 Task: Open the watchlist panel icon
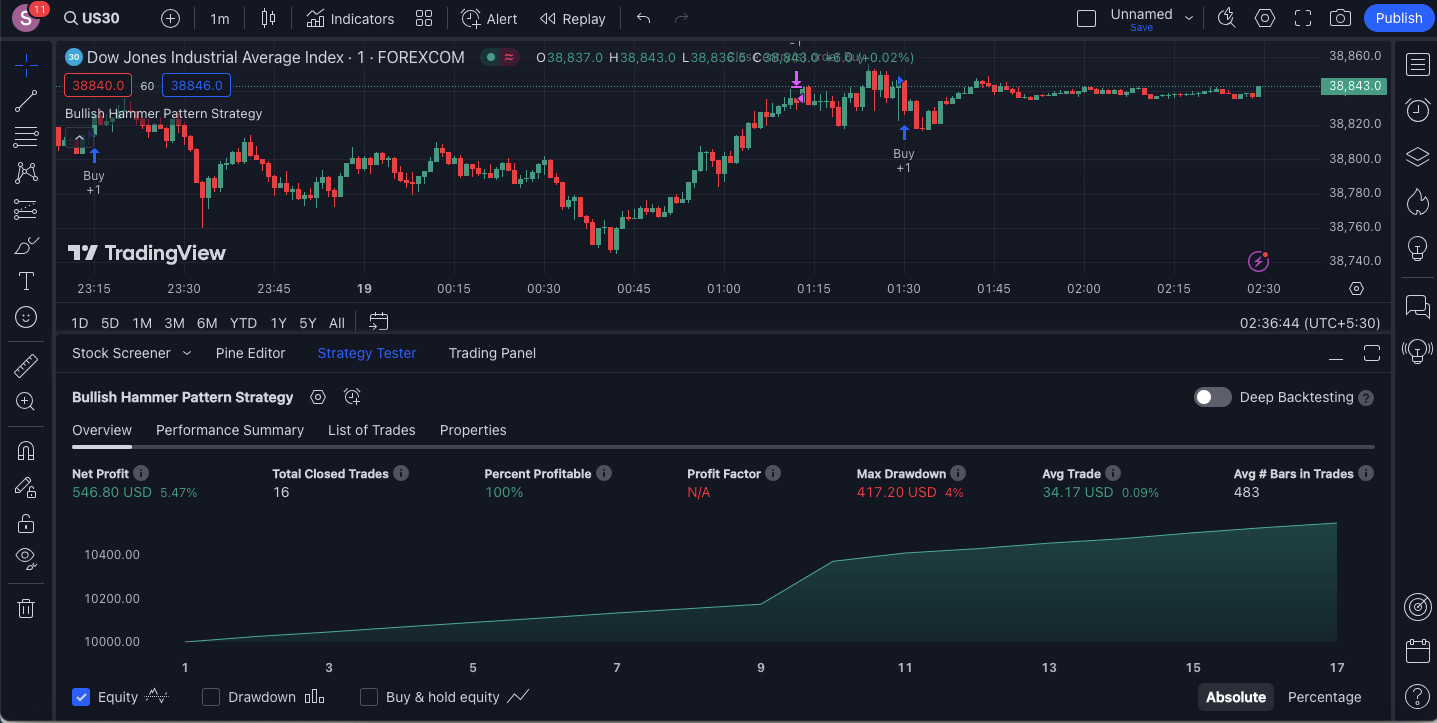[1417, 66]
